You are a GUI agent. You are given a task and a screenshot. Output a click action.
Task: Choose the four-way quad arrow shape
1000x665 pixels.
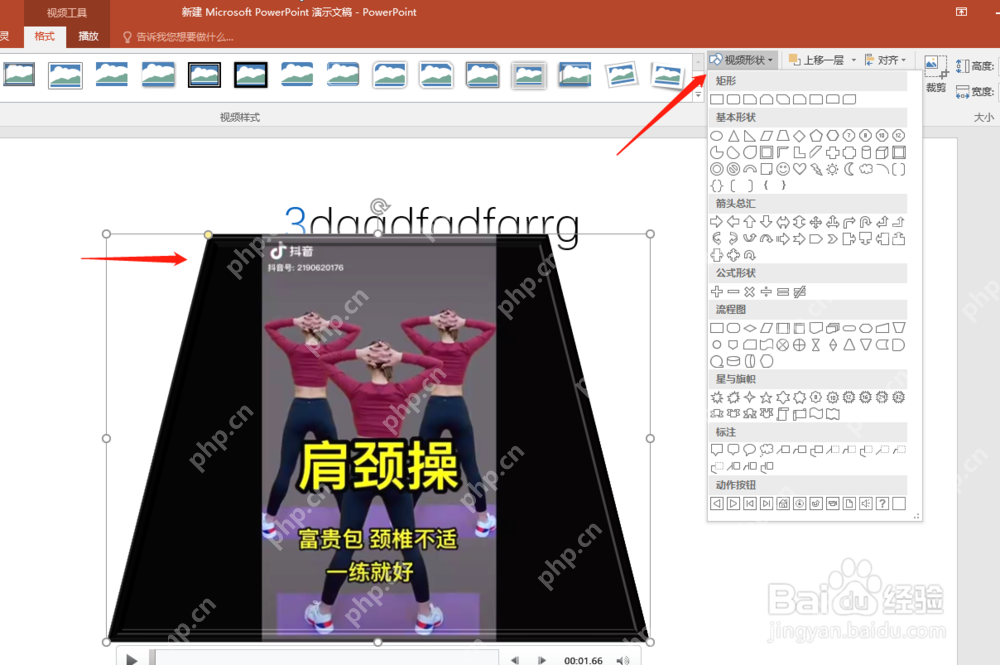click(816, 222)
